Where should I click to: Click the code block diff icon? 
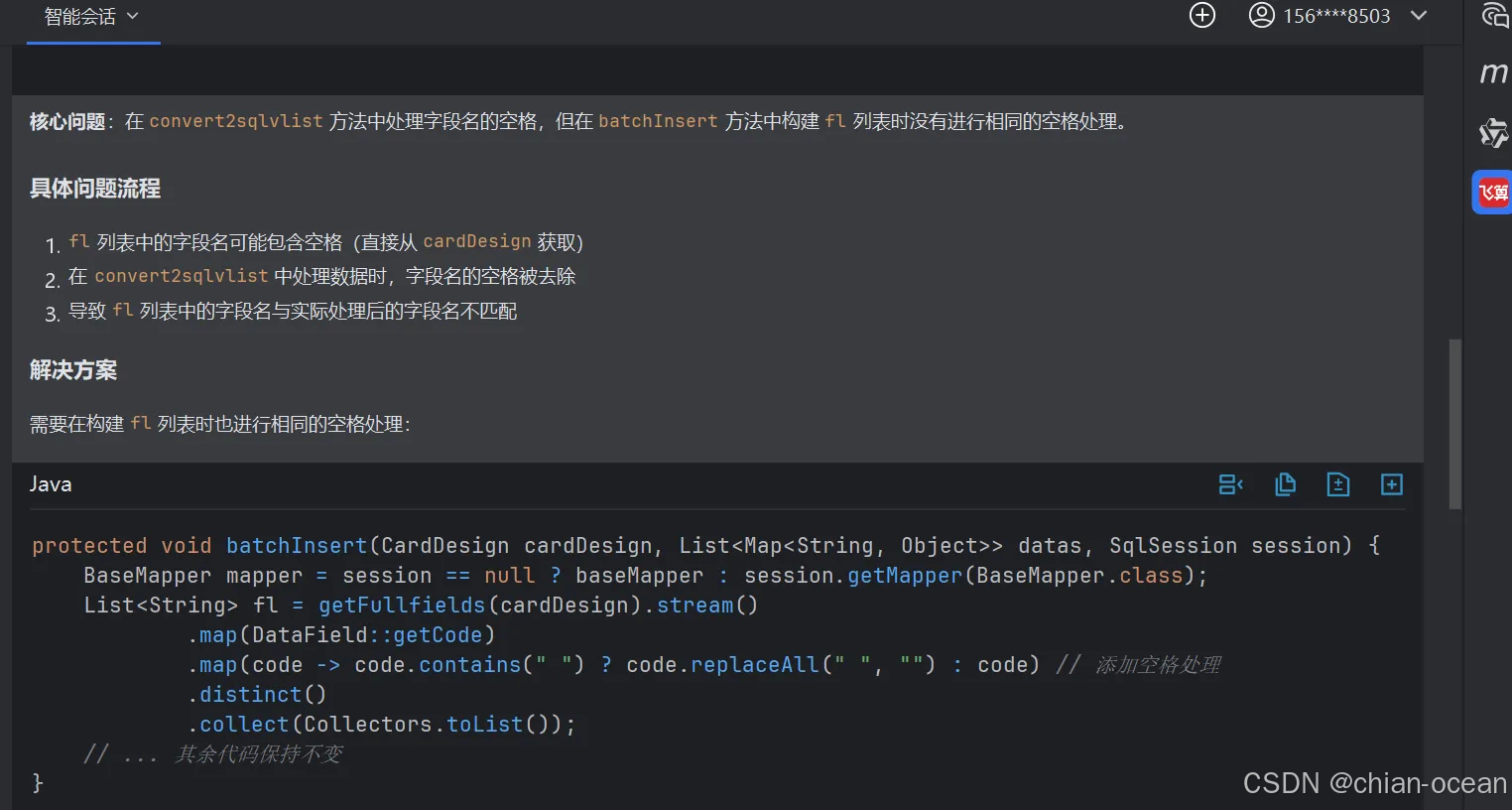tap(1230, 484)
